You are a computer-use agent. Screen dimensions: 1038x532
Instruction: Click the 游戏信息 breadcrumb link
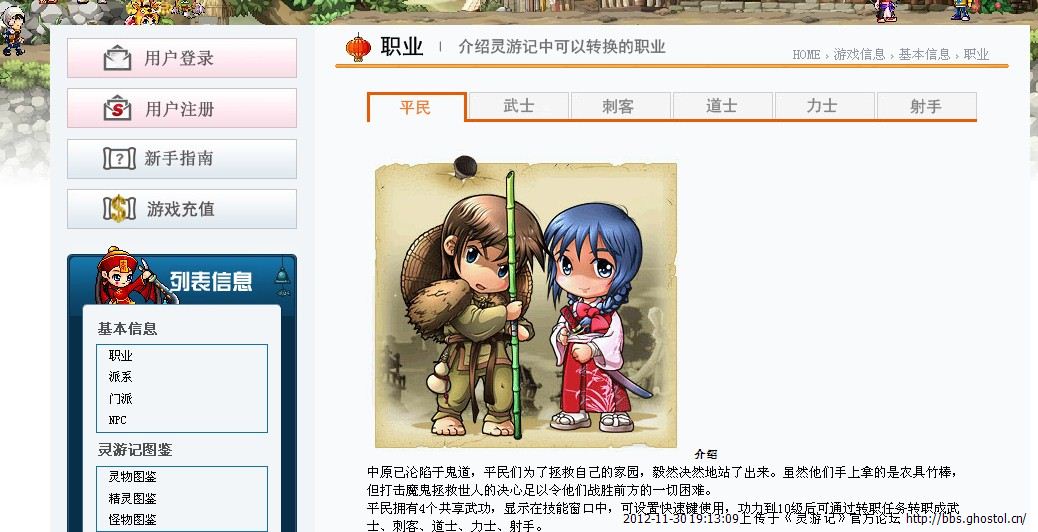pos(859,54)
